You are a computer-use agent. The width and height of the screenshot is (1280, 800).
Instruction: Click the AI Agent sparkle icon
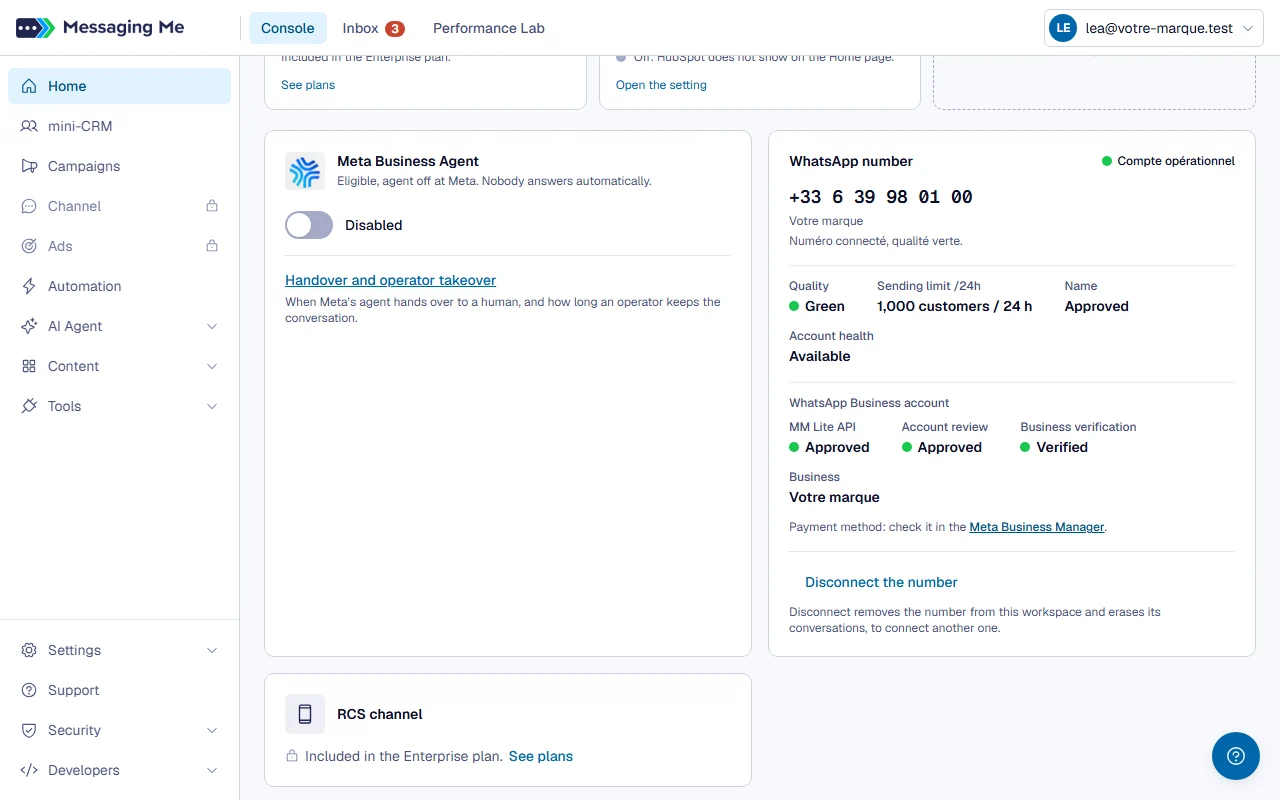click(x=29, y=326)
